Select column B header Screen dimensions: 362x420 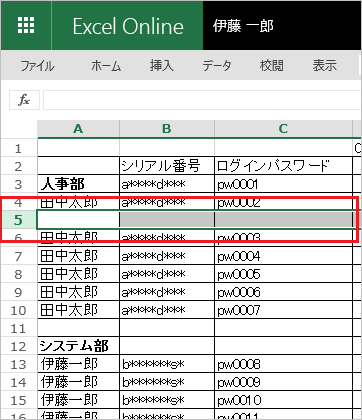pyautogui.click(x=167, y=129)
